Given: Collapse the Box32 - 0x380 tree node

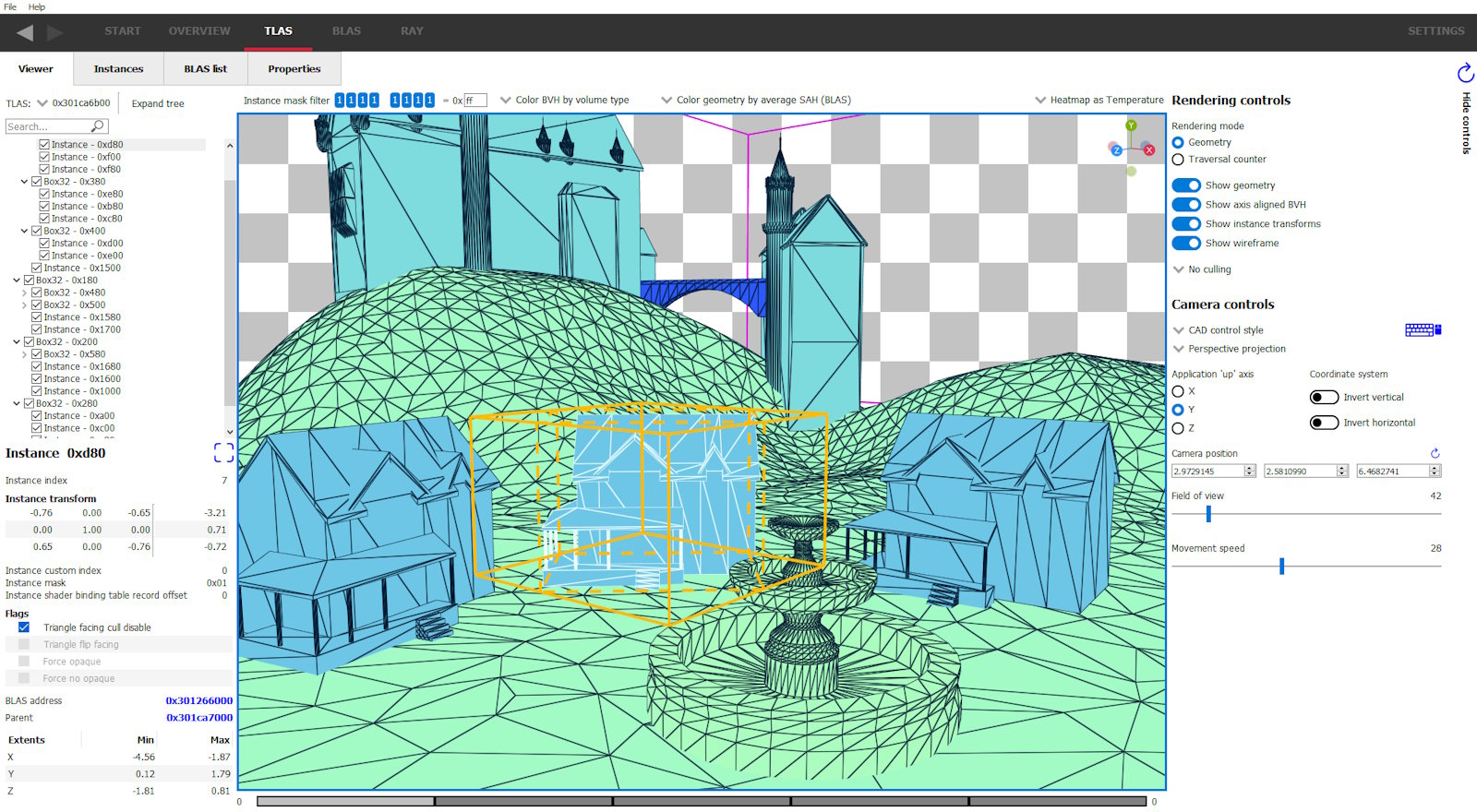Looking at the screenshot, I should [24, 182].
